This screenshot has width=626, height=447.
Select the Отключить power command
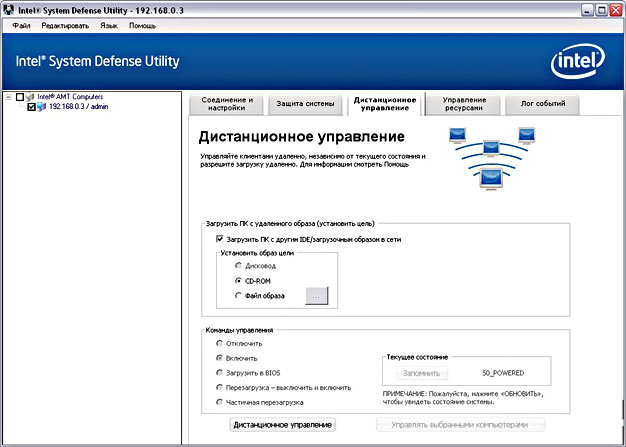point(220,343)
